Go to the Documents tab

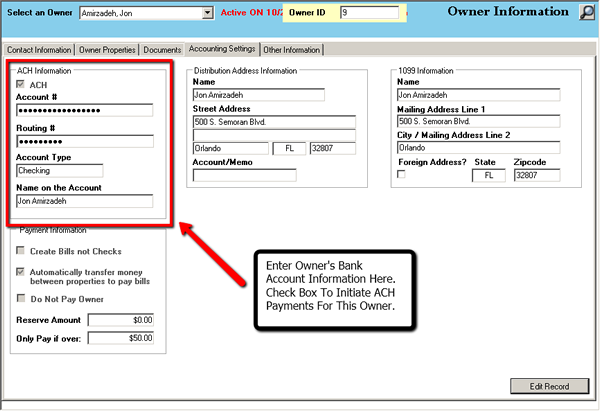coord(162,50)
